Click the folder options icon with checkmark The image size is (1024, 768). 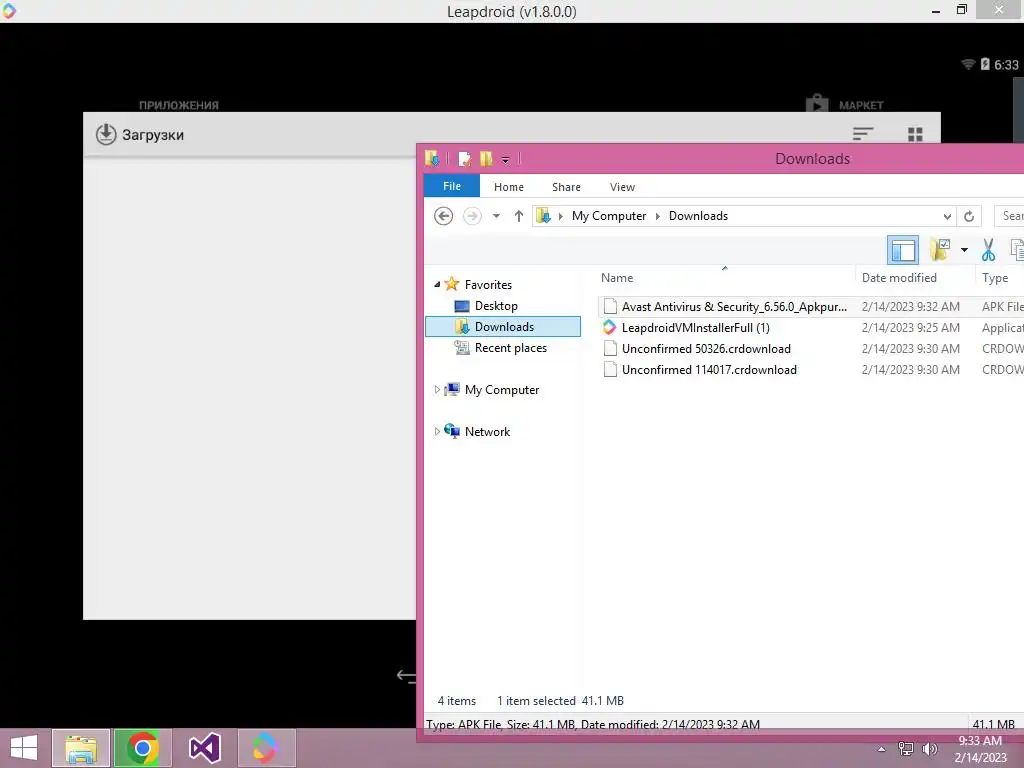pyautogui.click(x=940, y=249)
